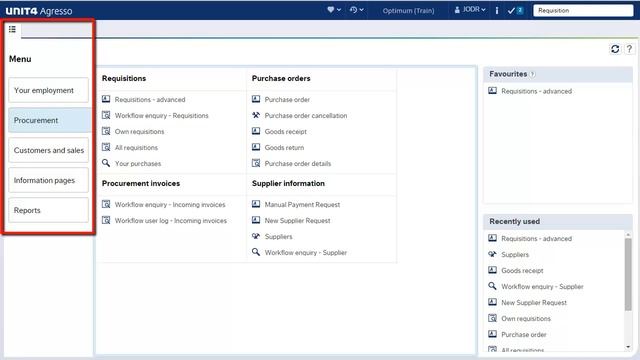This screenshot has height=360, width=640.
Task: Open Goods receipt under Purchase orders
Action: pyautogui.click(x=285, y=131)
